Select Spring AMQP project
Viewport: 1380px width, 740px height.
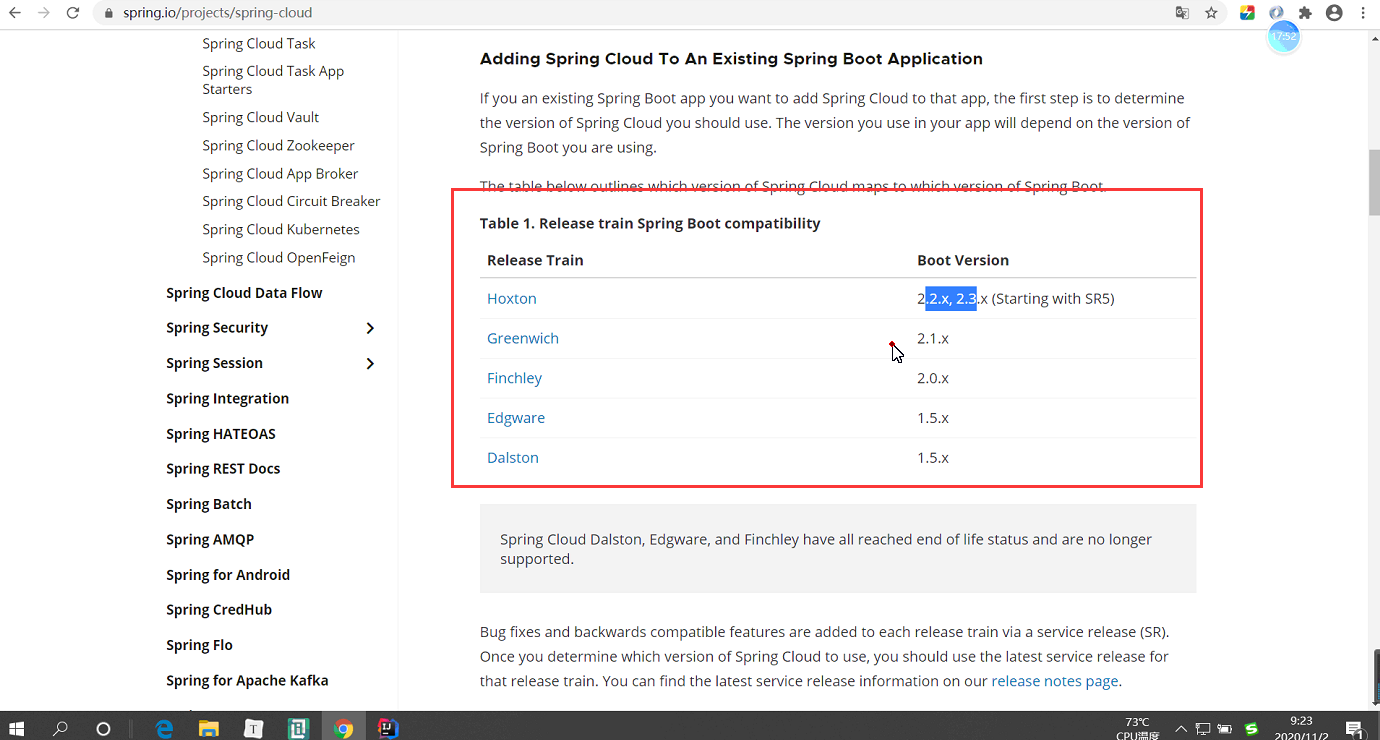pyautogui.click(x=210, y=539)
